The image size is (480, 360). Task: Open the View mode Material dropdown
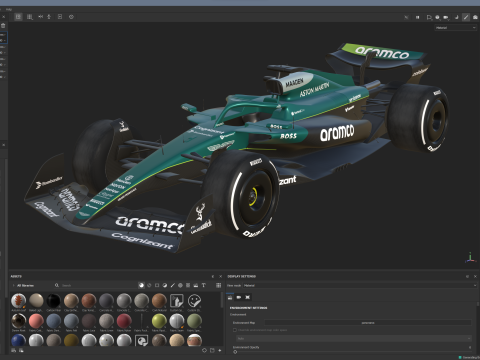pyautogui.click(x=360, y=285)
